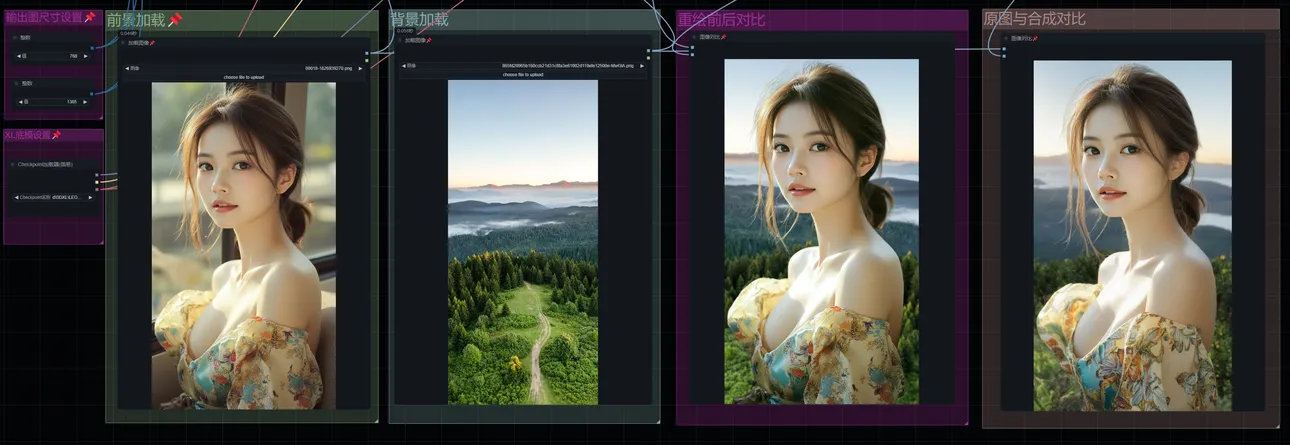Increase the 1385 integer value with right arrow
The width and height of the screenshot is (1290, 445).
86,102
